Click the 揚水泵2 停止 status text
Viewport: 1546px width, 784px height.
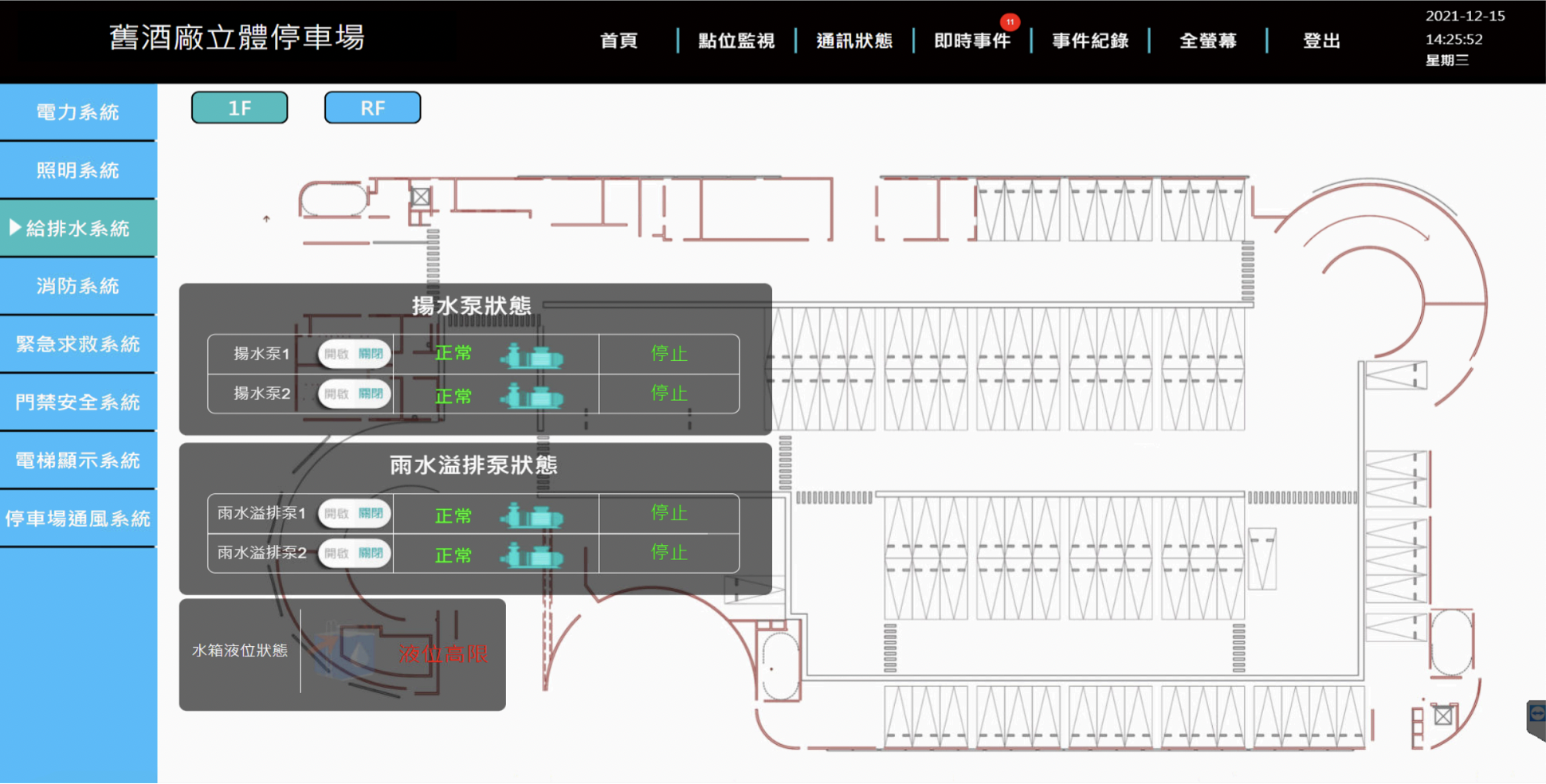click(669, 393)
